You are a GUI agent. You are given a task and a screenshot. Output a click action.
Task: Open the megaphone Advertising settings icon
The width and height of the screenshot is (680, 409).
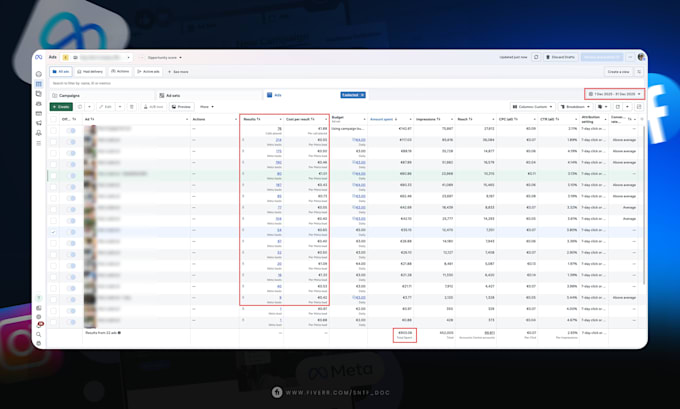(x=39, y=123)
